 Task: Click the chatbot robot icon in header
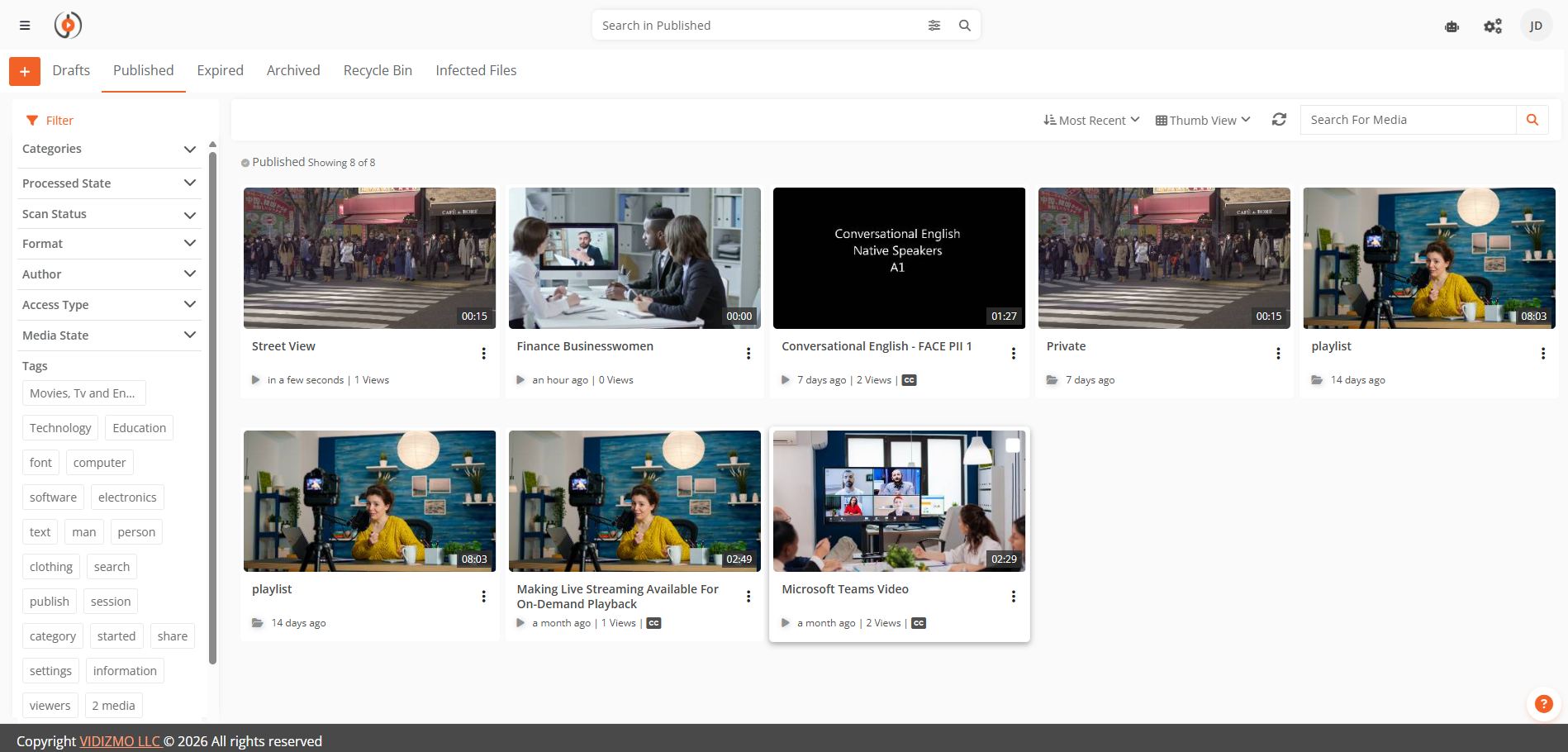1452,26
